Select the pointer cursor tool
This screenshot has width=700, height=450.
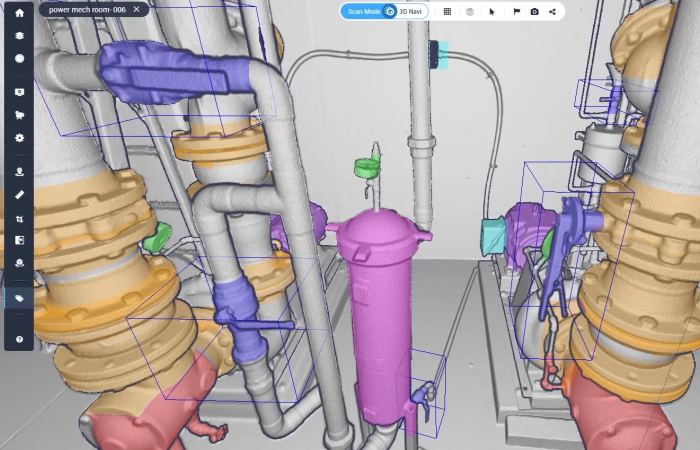point(492,12)
